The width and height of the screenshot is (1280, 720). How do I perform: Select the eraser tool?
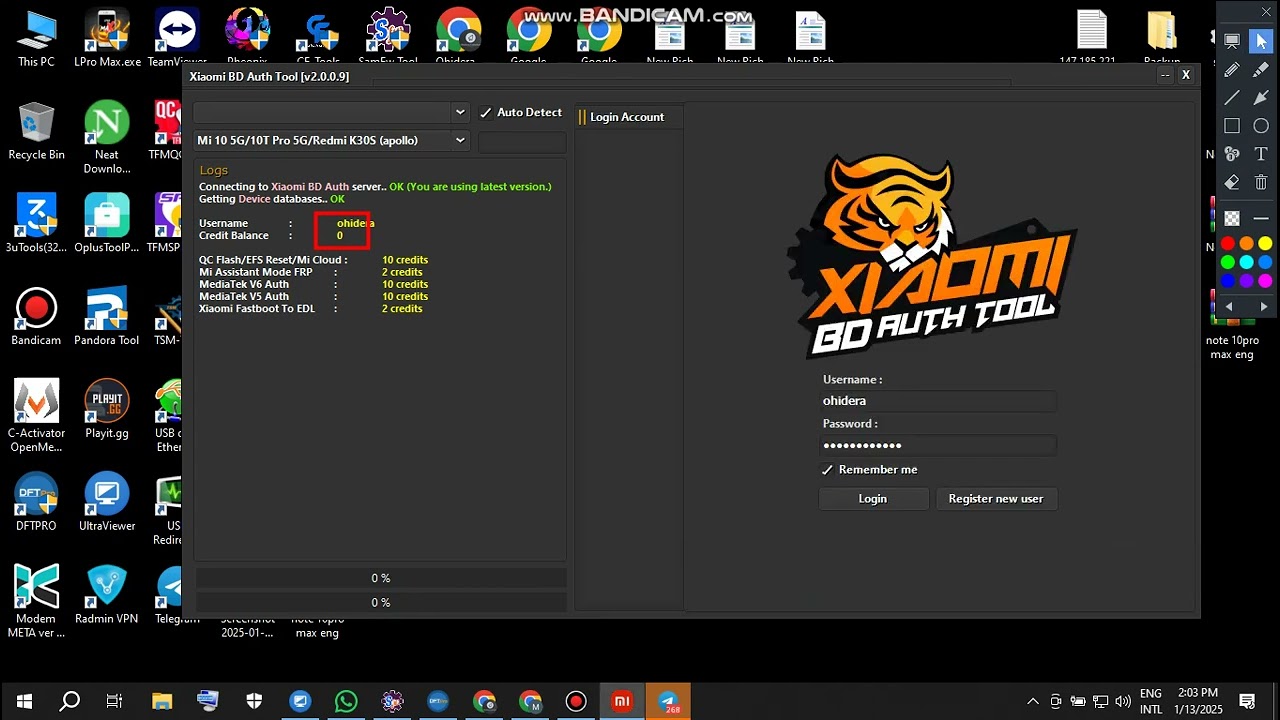tap(1232, 182)
